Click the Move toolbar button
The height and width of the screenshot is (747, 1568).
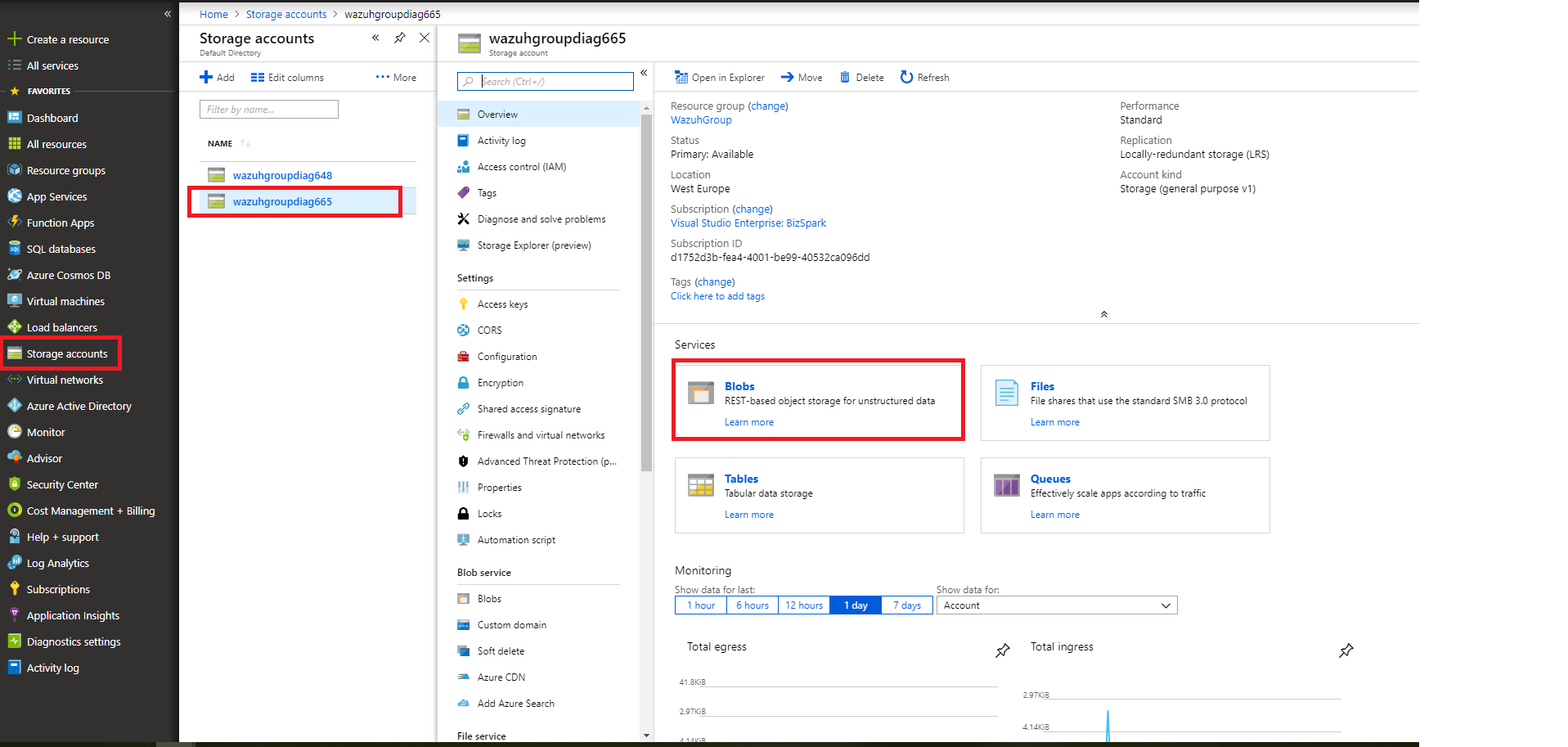pos(802,78)
